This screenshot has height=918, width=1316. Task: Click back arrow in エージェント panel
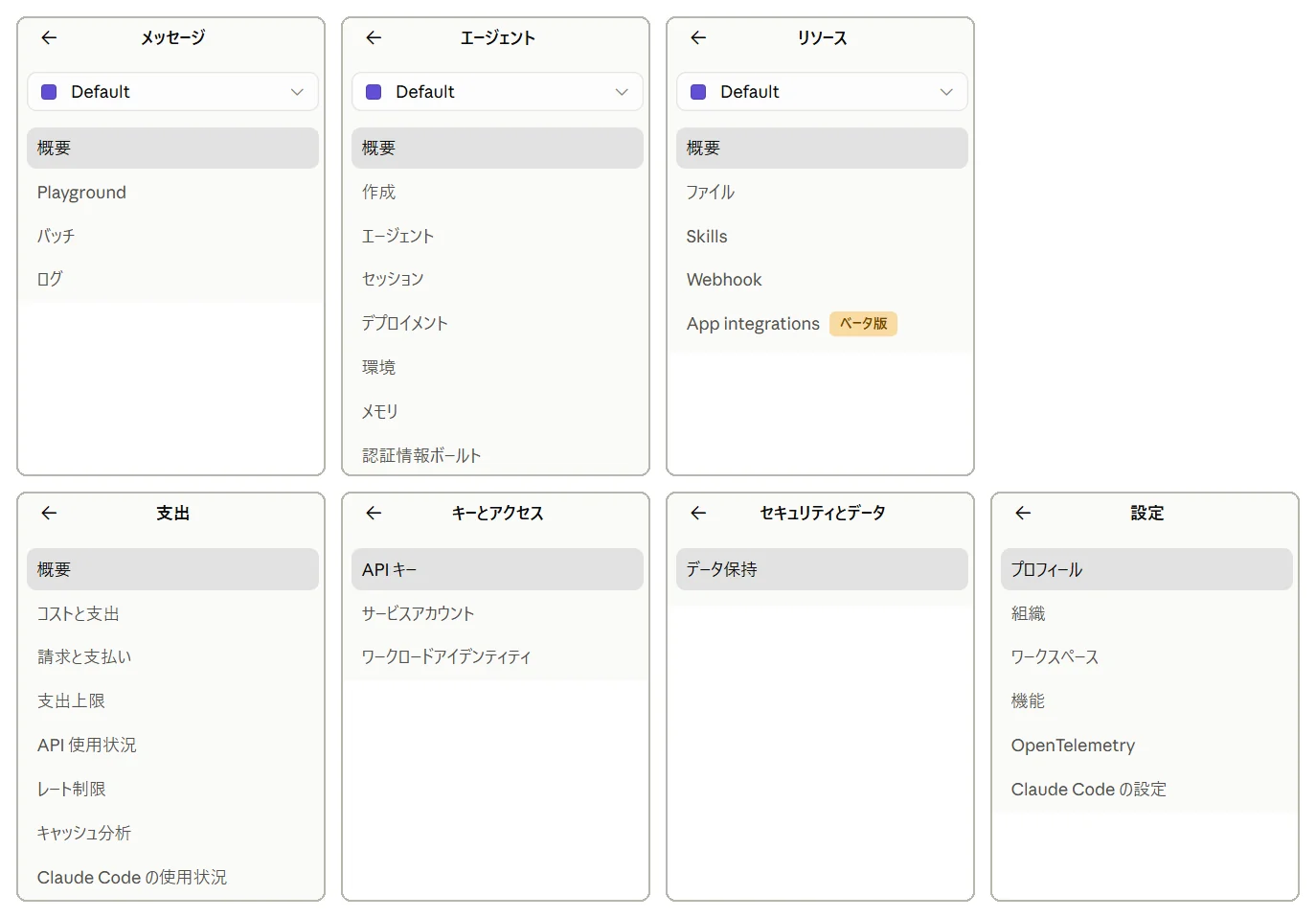(374, 37)
